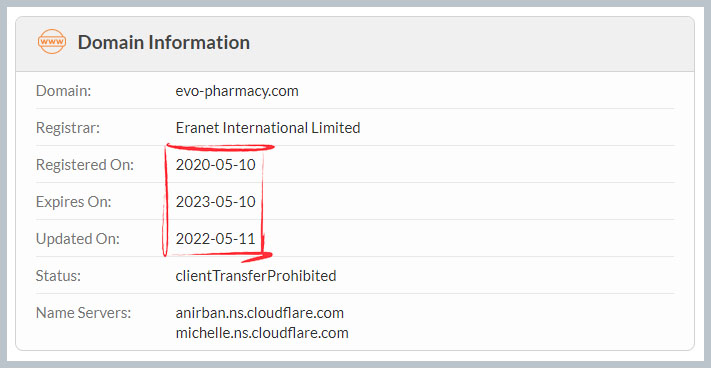Screen dimensions: 711x368
Task: Click the Updated On: label
Action: (78, 239)
